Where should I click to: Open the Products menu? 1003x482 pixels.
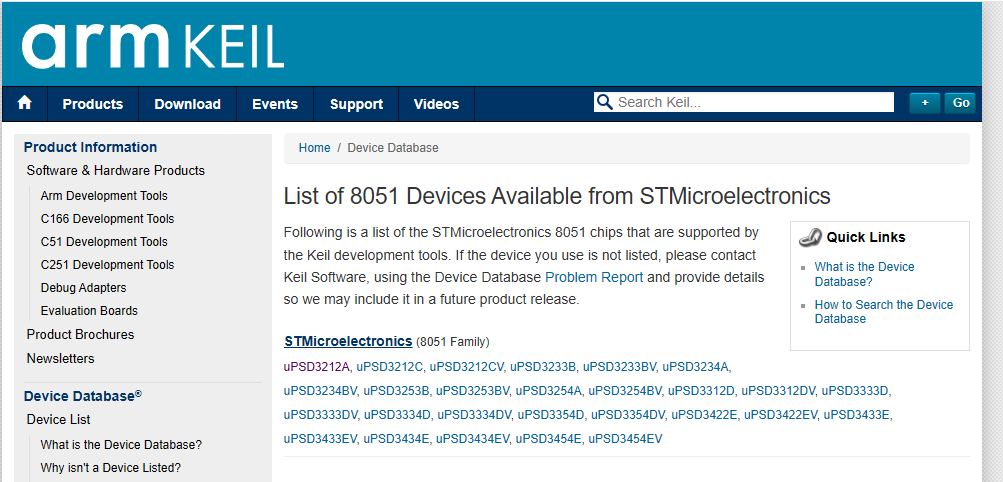click(93, 104)
